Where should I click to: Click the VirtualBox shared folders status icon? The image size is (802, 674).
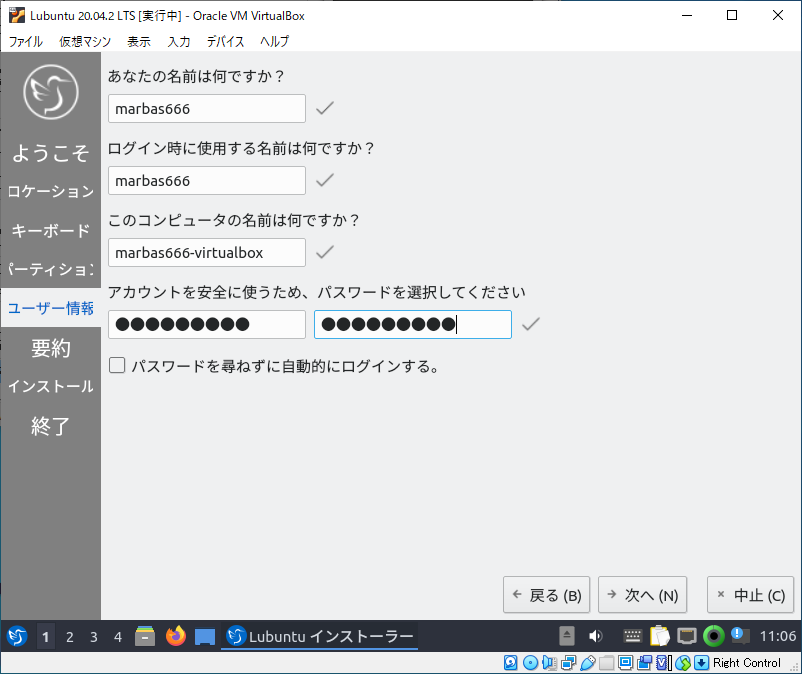pos(607,663)
